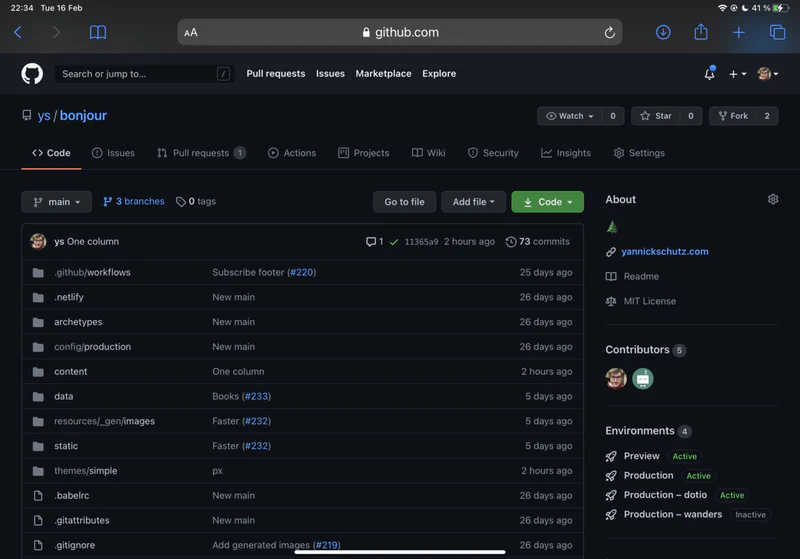Open a new Safari tab
800x559 pixels.
click(x=738, y=33)
